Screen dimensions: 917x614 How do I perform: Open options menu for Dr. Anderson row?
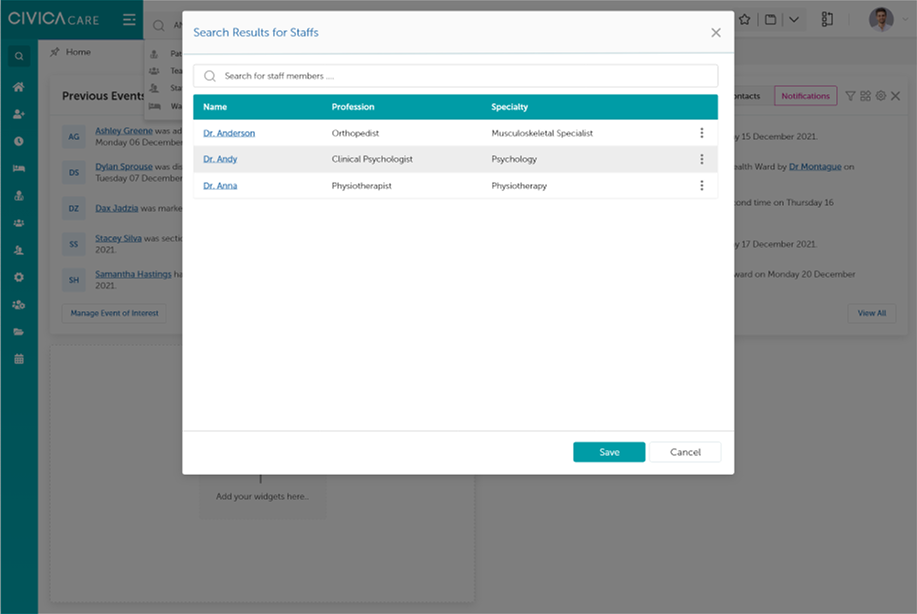(x=702, y=133)
